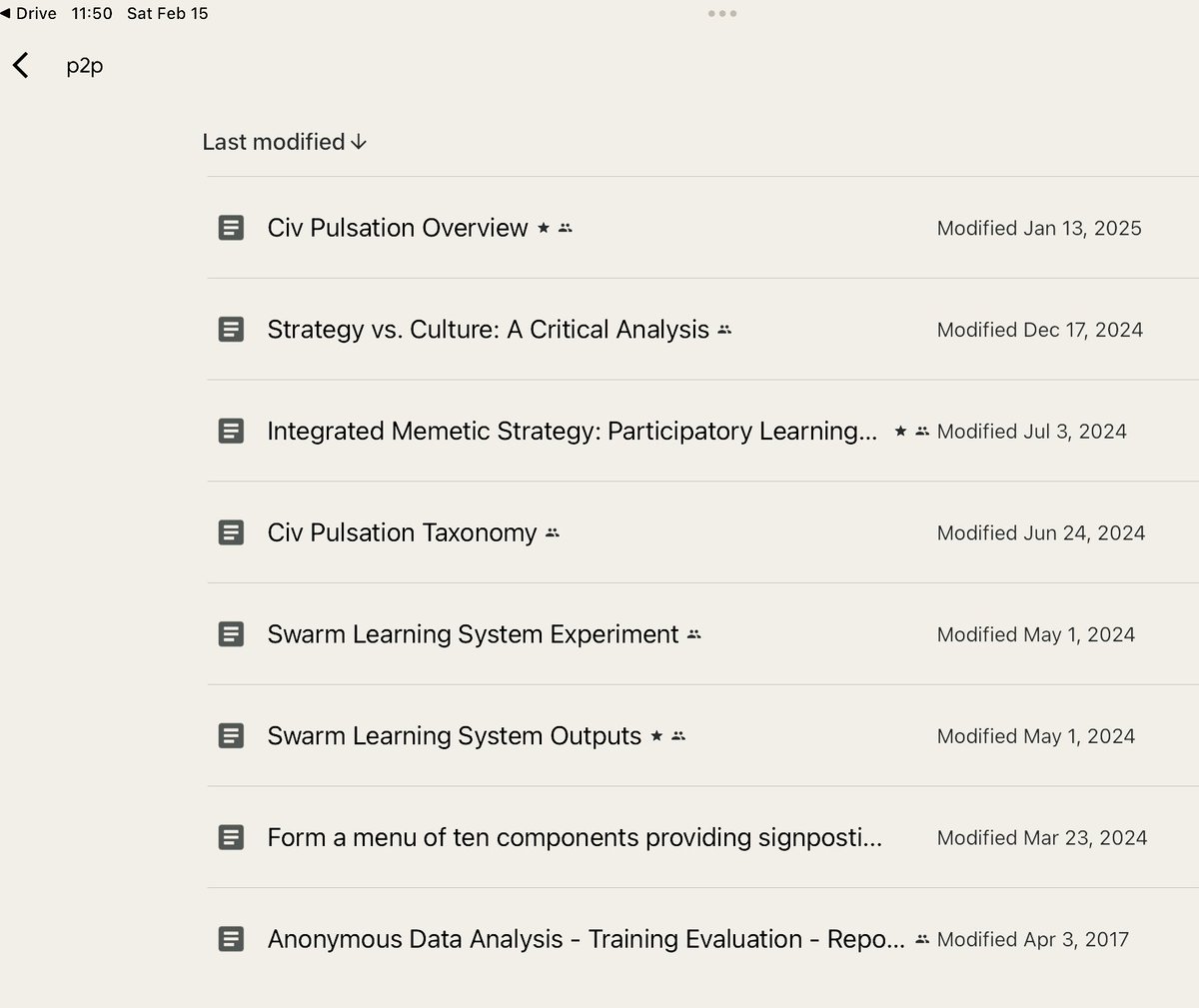Select the Modified Jun 24, 2024 date
Viewport: 1199px width, 1008px height.
[1041, 532]
